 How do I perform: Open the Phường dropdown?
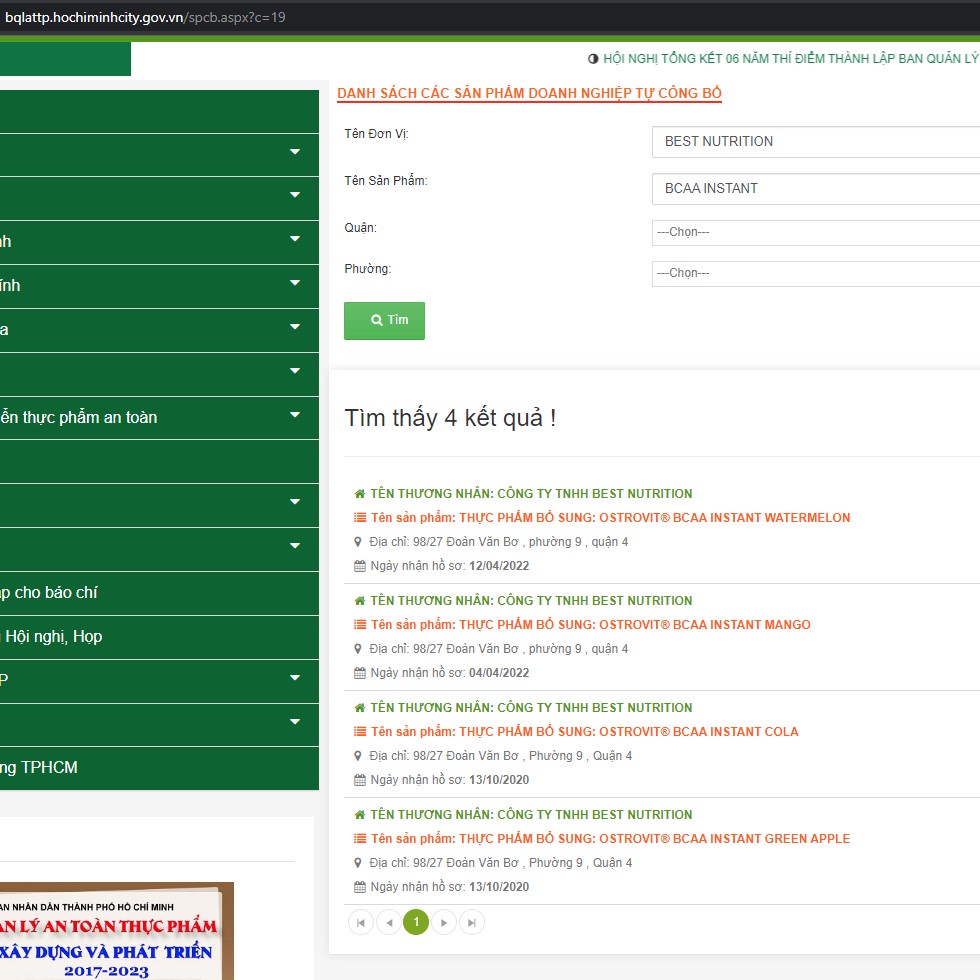point(816,274)
